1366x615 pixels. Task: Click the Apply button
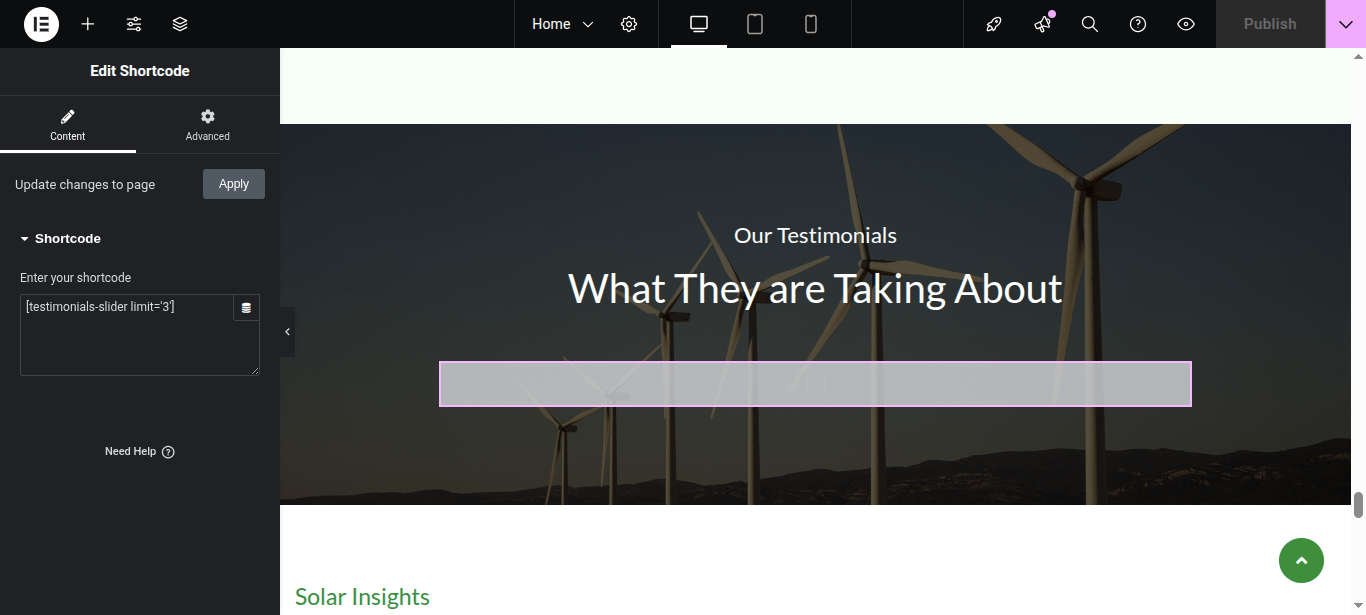tap(234, 184)
